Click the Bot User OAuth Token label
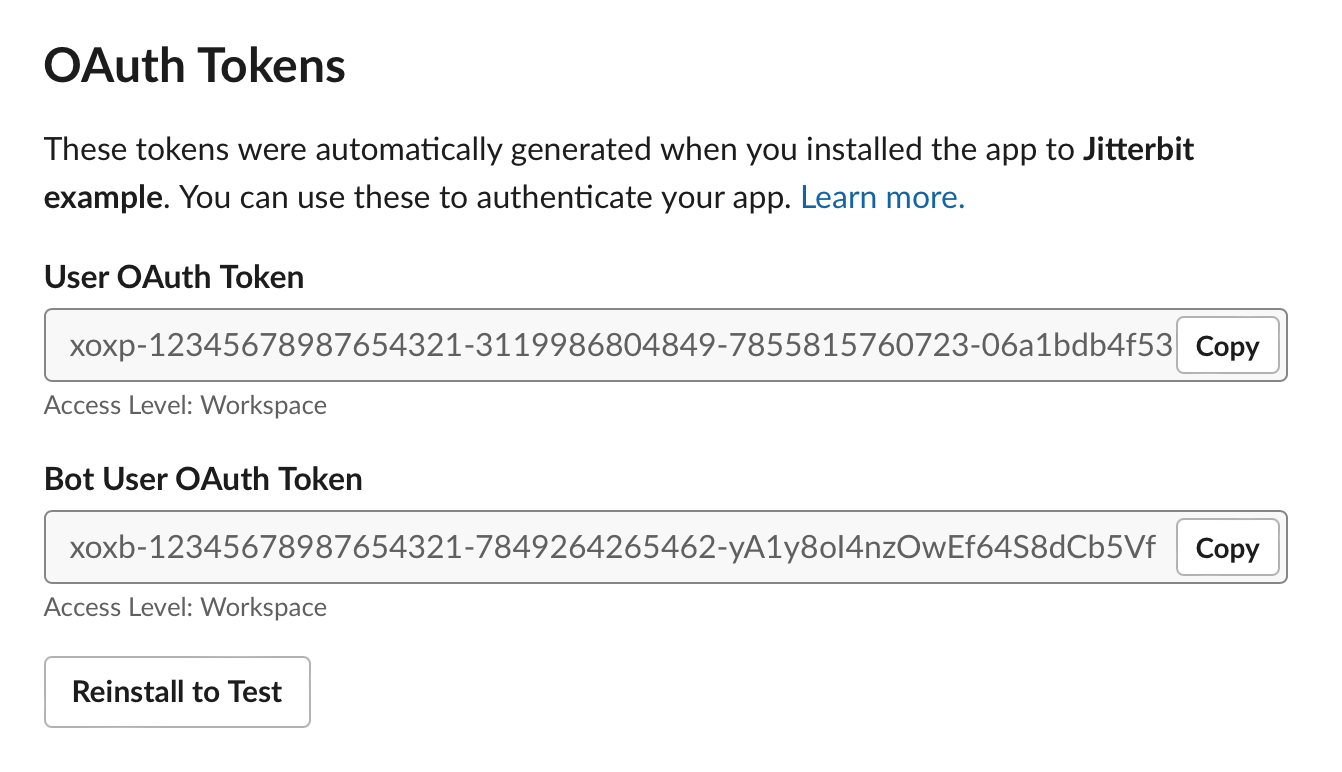 (x=202, y=478)
